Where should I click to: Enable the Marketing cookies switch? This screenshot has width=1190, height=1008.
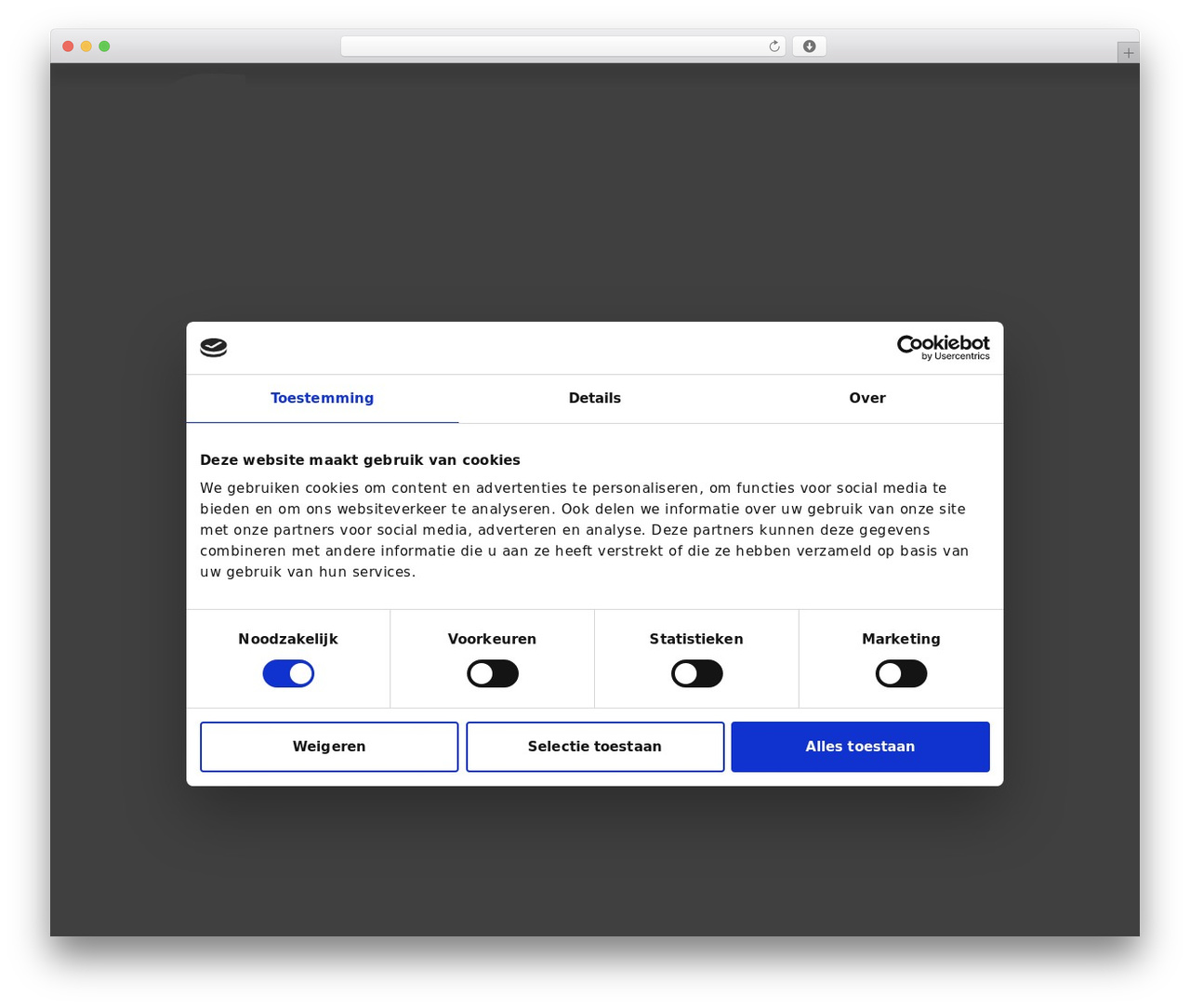coord(901,674)
